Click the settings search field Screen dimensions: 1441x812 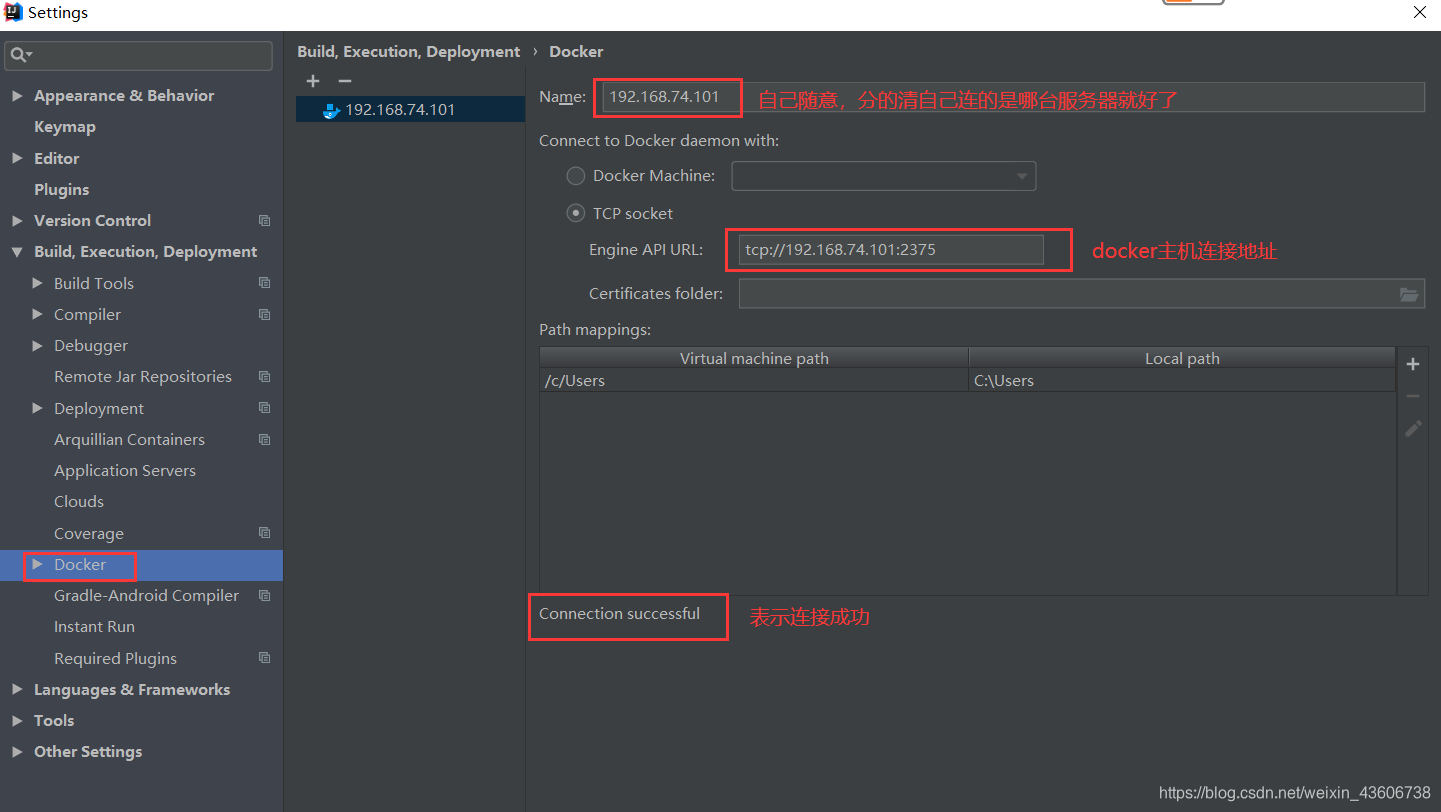(138, 55)
